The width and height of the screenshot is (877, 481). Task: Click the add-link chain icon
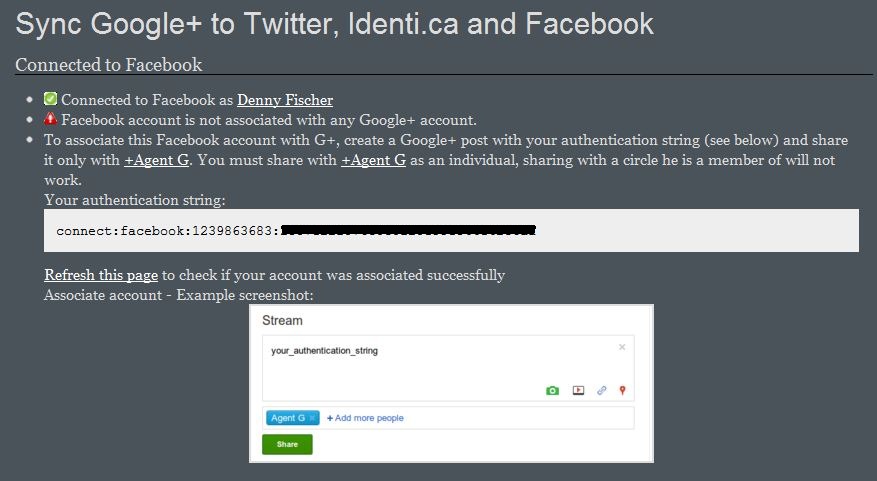click(601, 390)
